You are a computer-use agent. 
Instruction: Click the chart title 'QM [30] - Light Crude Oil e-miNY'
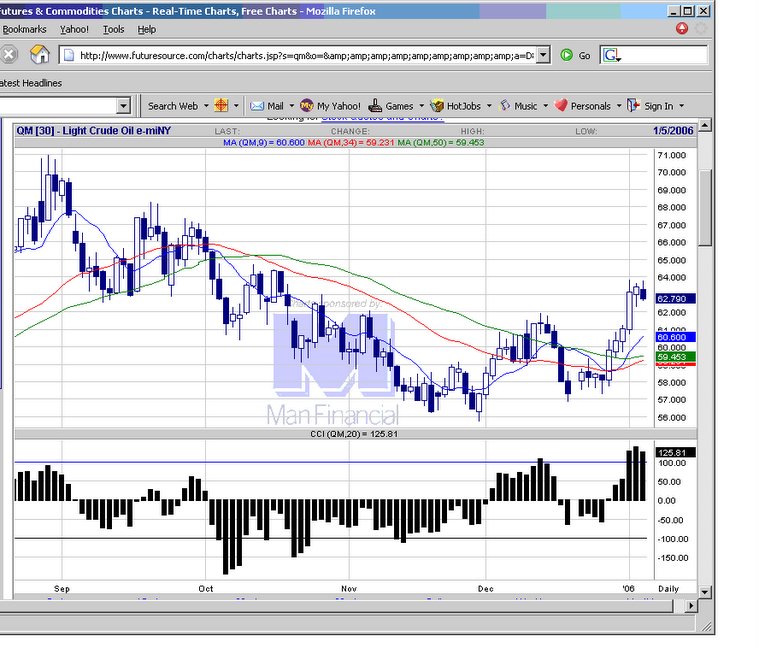[x=93, y=131]
